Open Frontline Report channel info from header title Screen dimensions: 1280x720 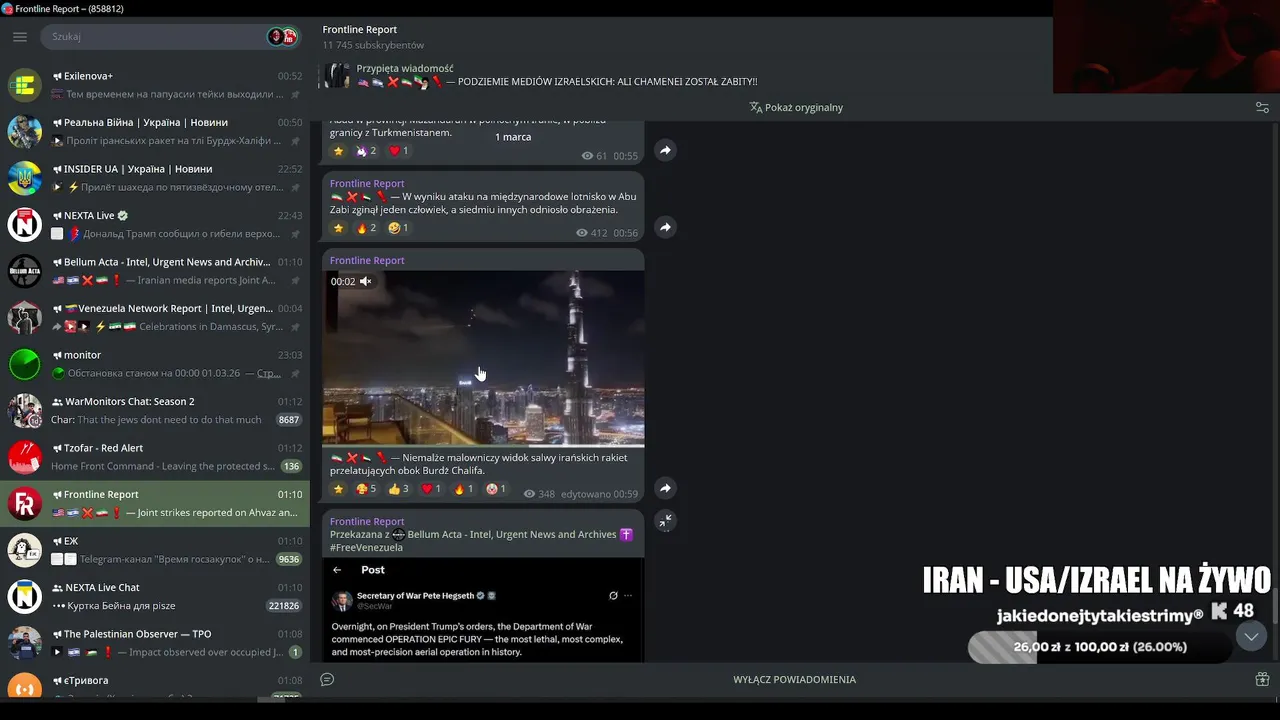point(359,30)
